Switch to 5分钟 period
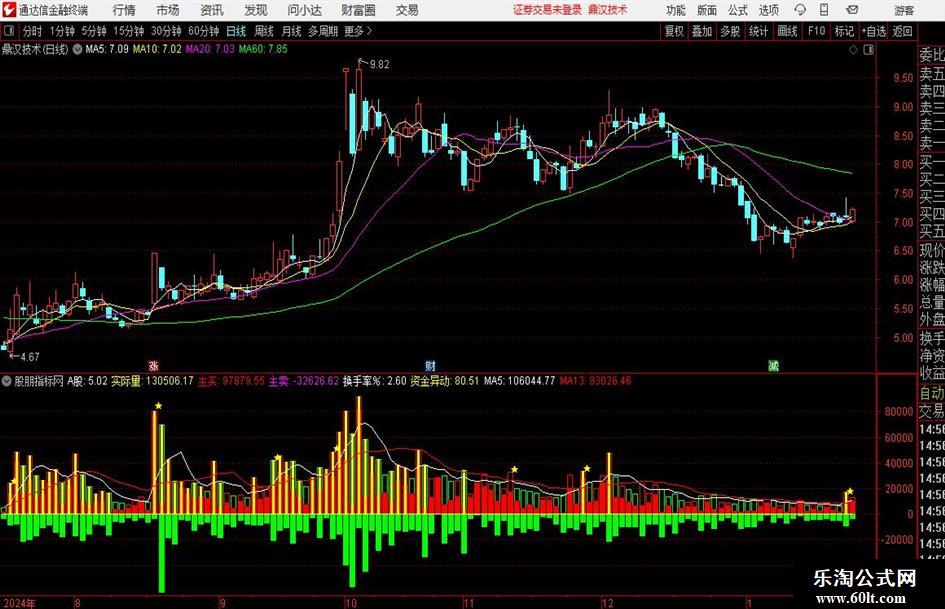Image resolution: width=945 pixels, height=609 pixels. (94, 31)
